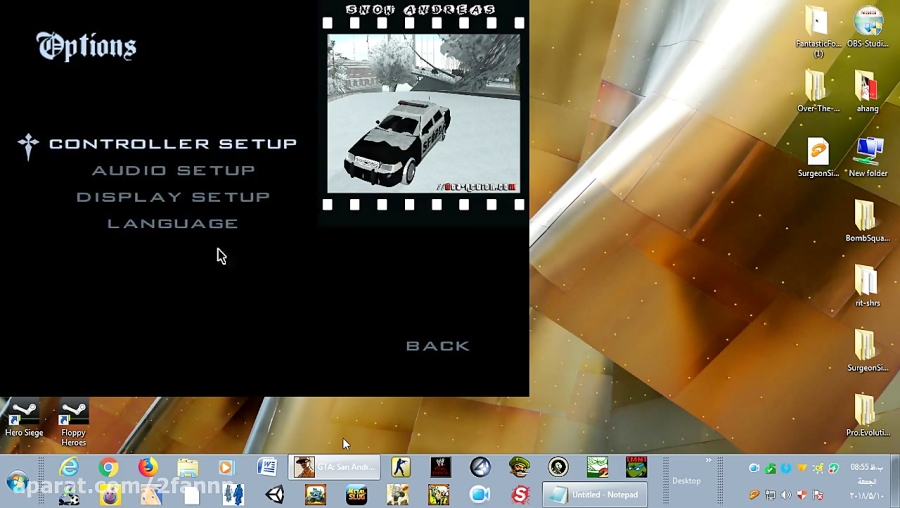Switch to Untitled - Notepad taskbar button
The height and width of the screenshot is (508, 900).
595,495
